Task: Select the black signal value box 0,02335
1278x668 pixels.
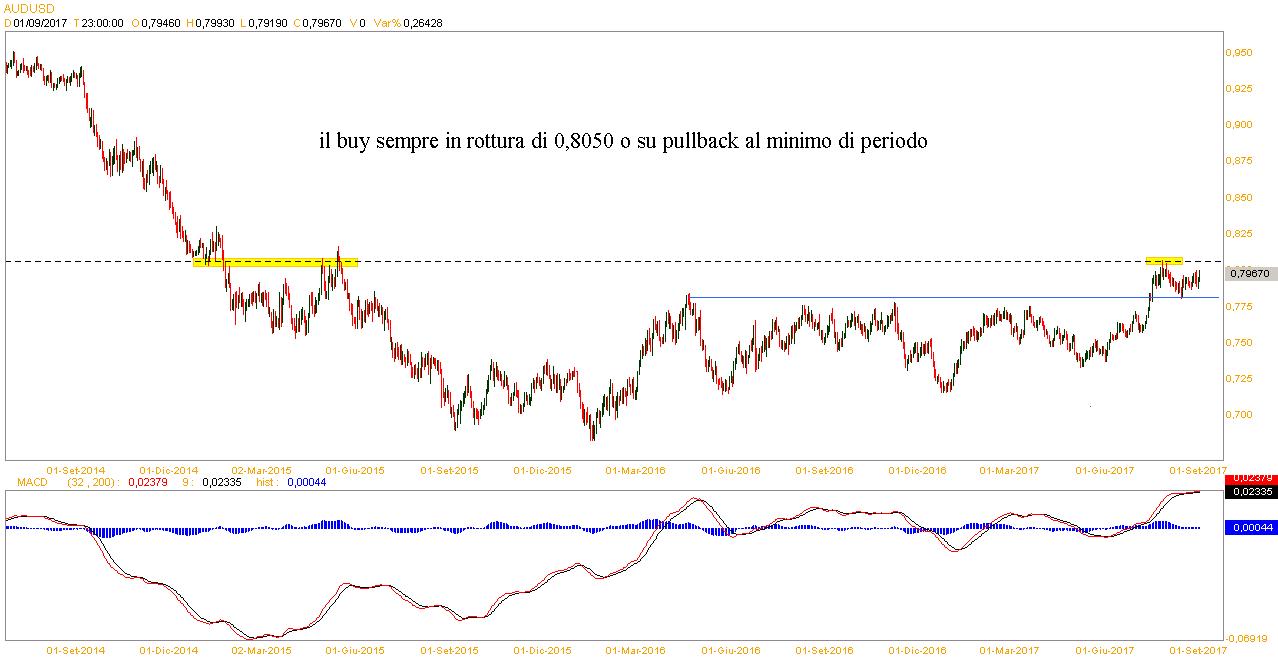Action: 1249,491
